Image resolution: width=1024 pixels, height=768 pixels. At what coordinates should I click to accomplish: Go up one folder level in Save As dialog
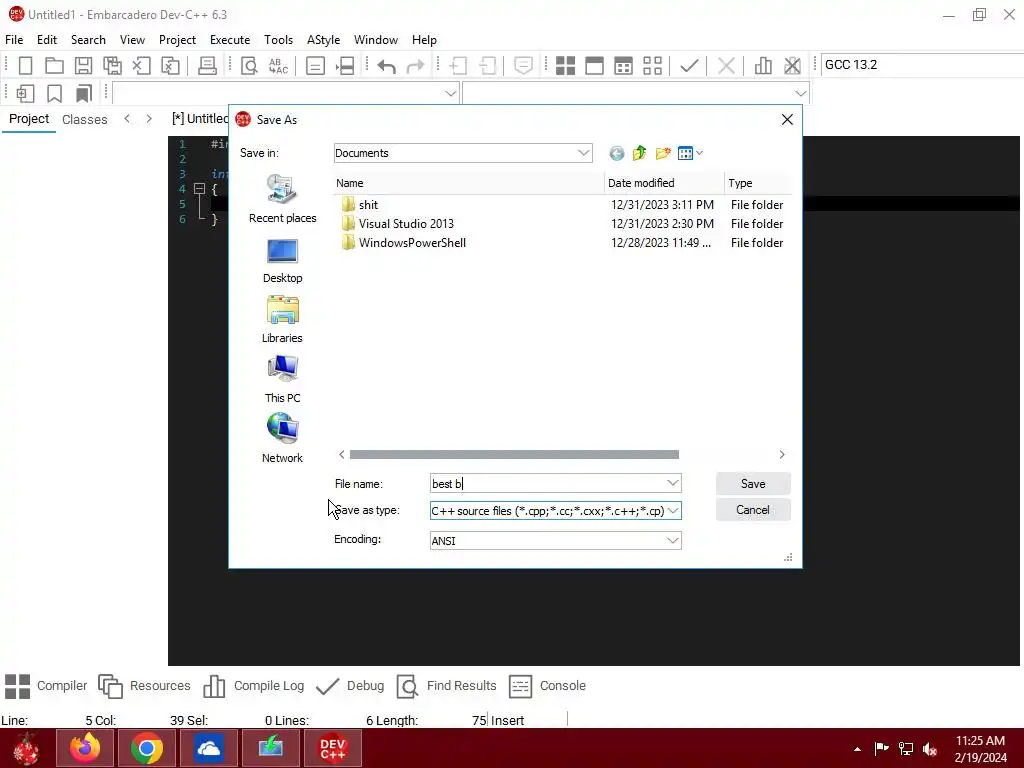coord(639,153)
